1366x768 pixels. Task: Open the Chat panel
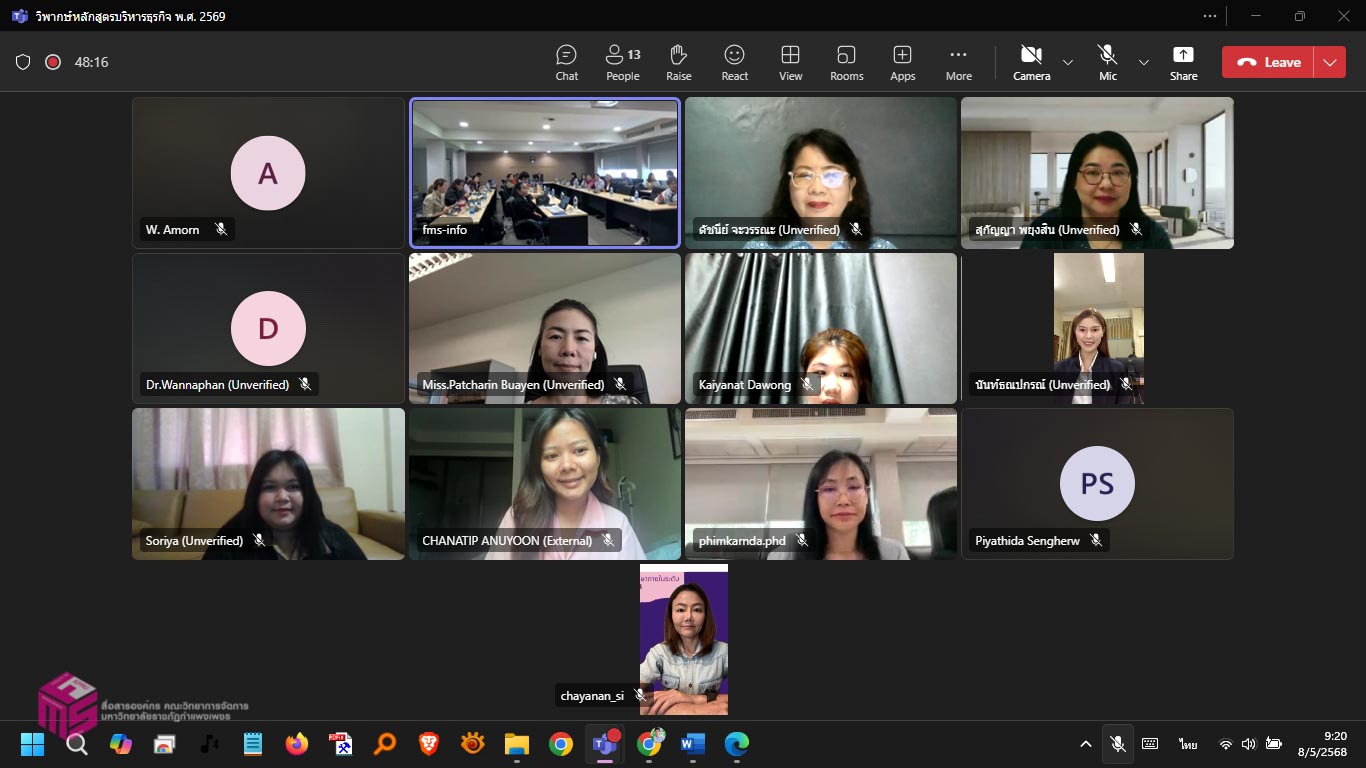(566, 62)
